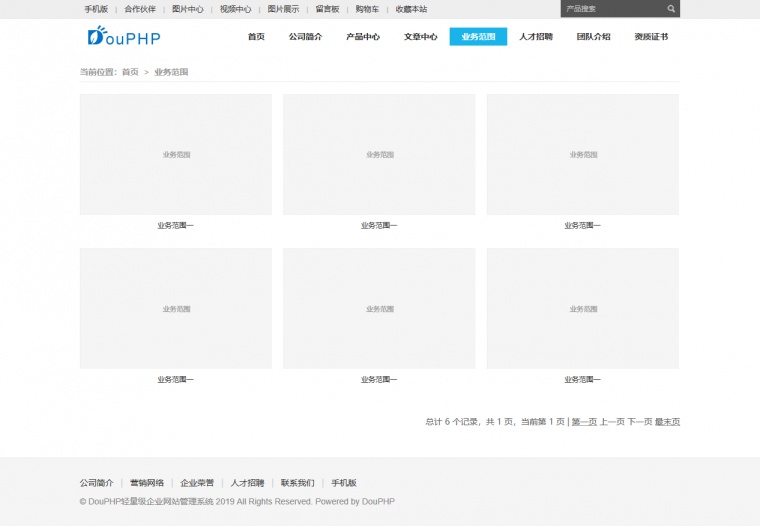Open the 文章中心 menu item

coord(421,37)
